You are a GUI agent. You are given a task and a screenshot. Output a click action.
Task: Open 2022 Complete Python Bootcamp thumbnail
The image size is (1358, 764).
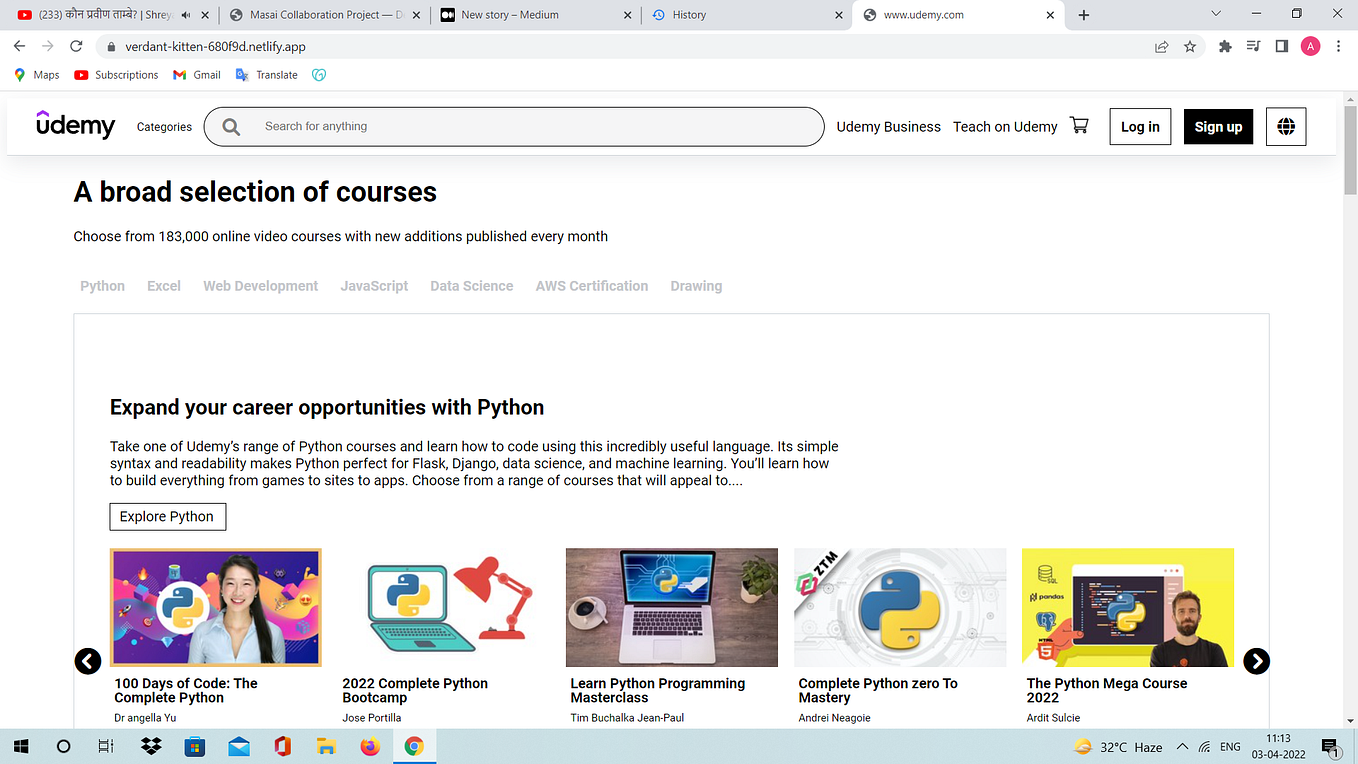coord(444,607)
